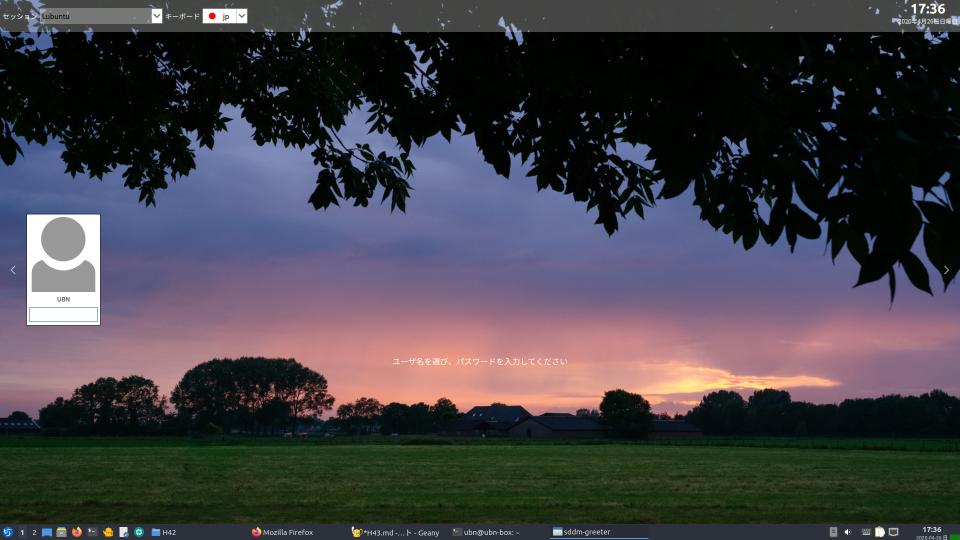Click the network monitor tray icon
This screenshot has width=960, height=540.
point(894,532)
